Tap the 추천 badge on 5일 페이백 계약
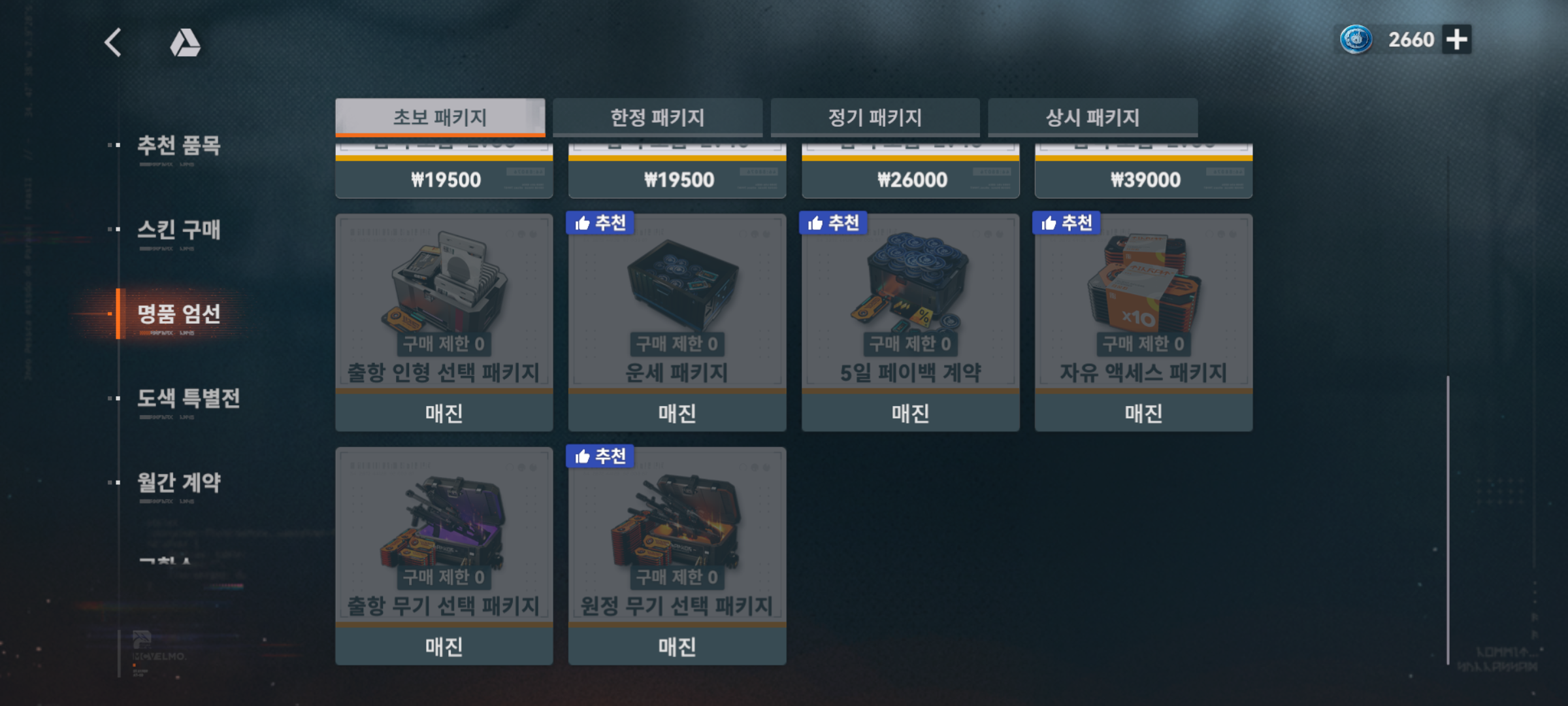Image resolution: width=1568 pixels, height=706 pixels. 834,223
